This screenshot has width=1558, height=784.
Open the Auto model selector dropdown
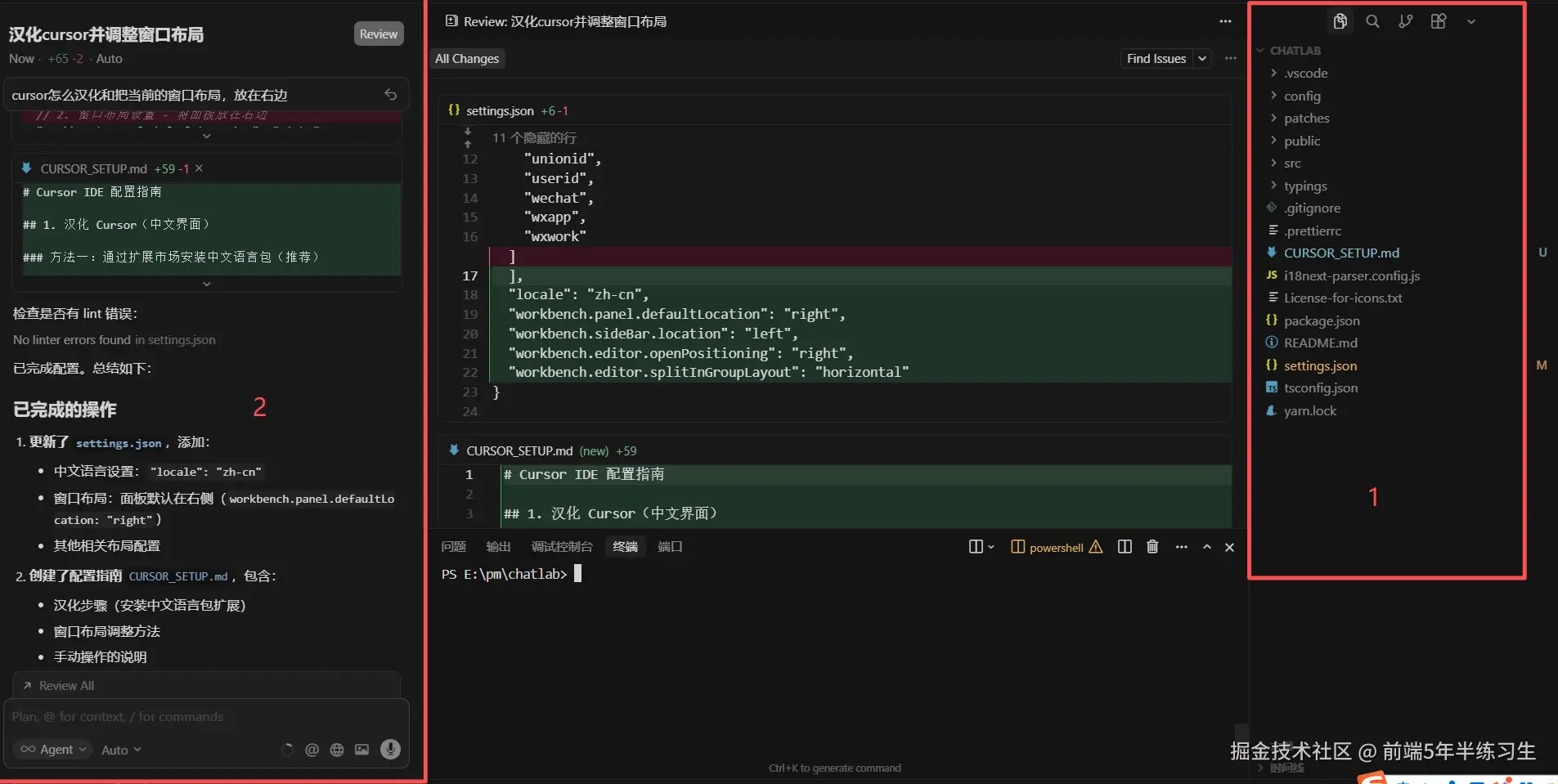(121, 750)
